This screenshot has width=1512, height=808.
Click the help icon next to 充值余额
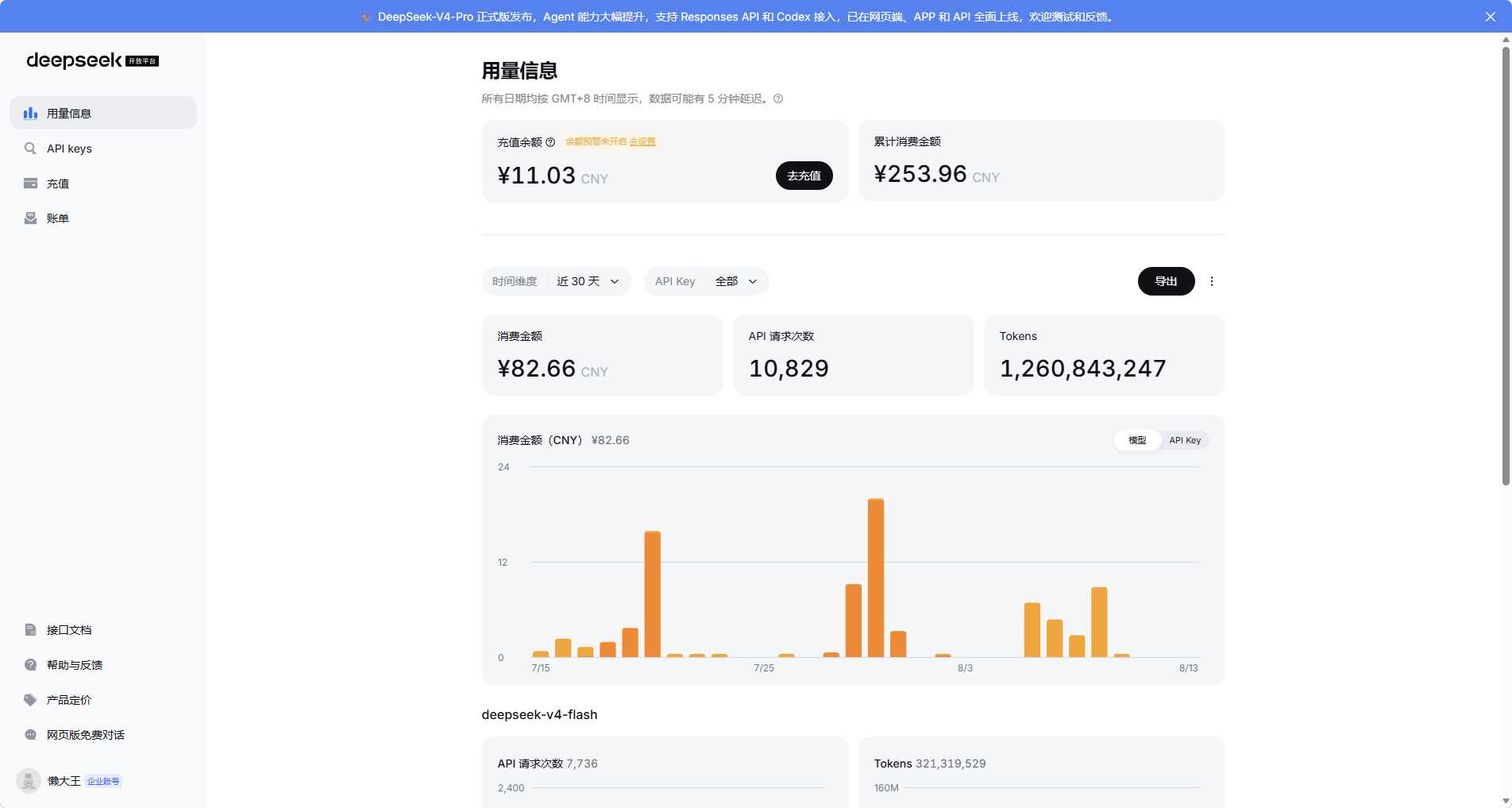coord(550,142)
